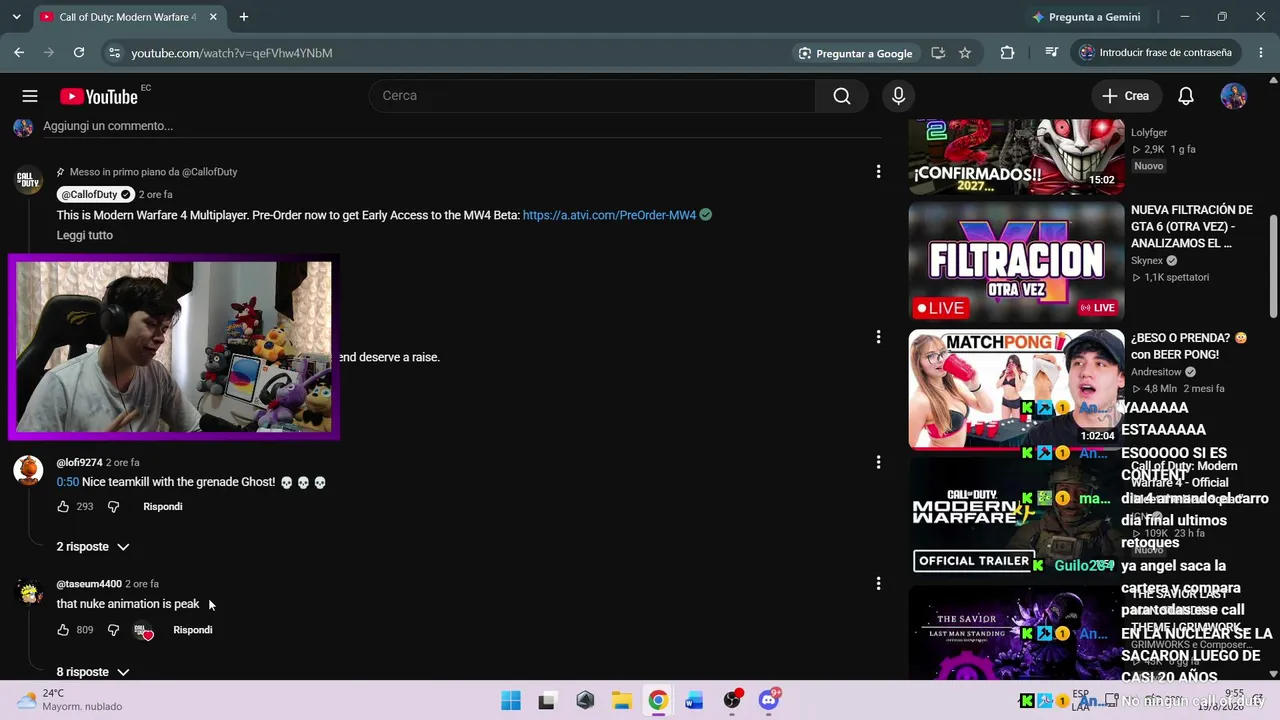Viewport: 1280px width, 720px height.
Task: Open @lofi9274 orange avatar
Action: (x=28, y=470)
